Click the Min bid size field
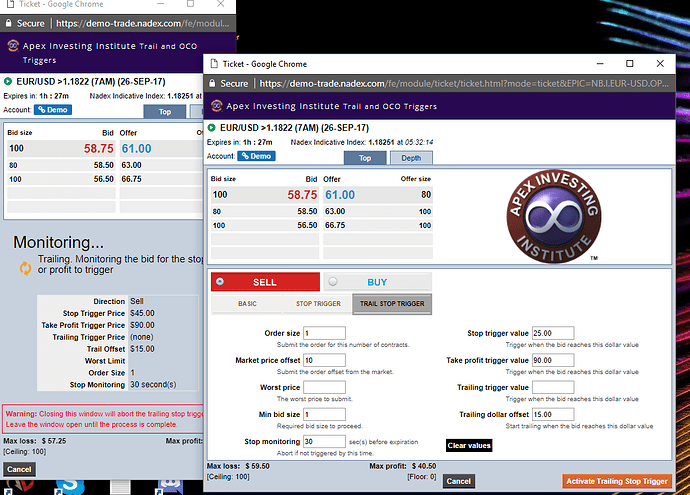This screenshot has height=495, width=690. point(324,414)
